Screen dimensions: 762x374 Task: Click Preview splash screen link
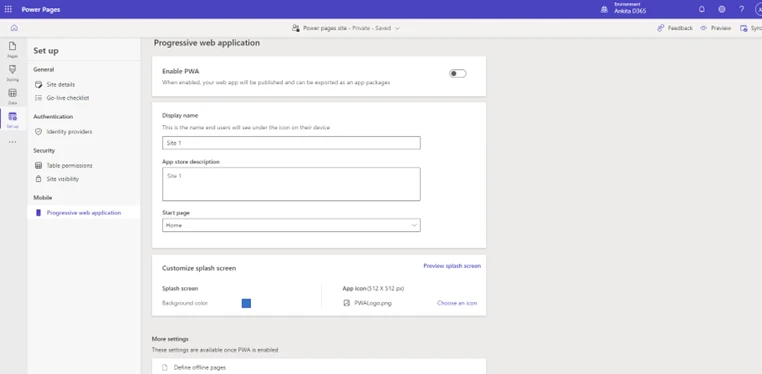click(x=452, y=266)
